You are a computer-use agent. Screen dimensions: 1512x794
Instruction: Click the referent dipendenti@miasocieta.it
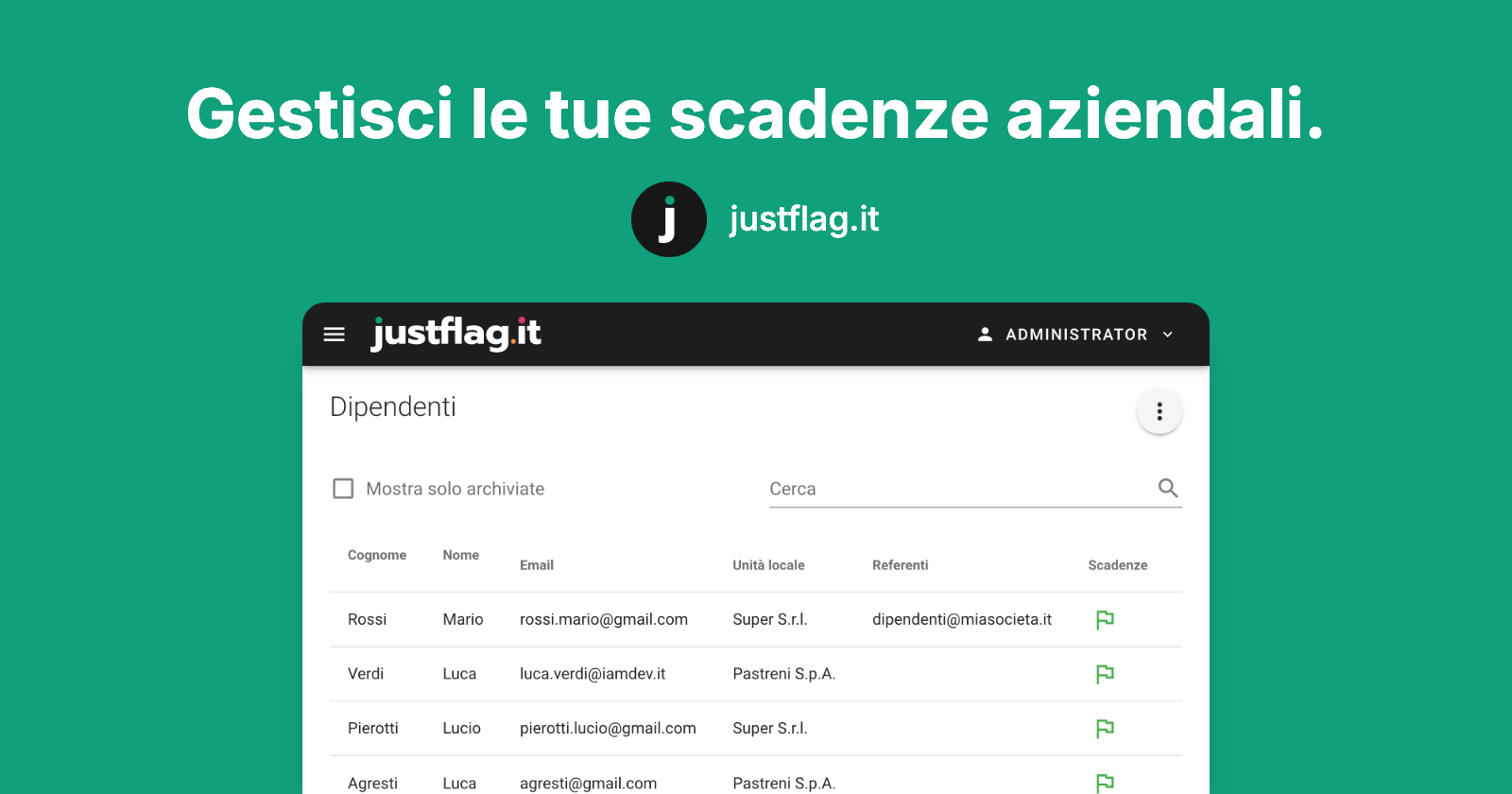pyautogui.click(x=962, y=619)
